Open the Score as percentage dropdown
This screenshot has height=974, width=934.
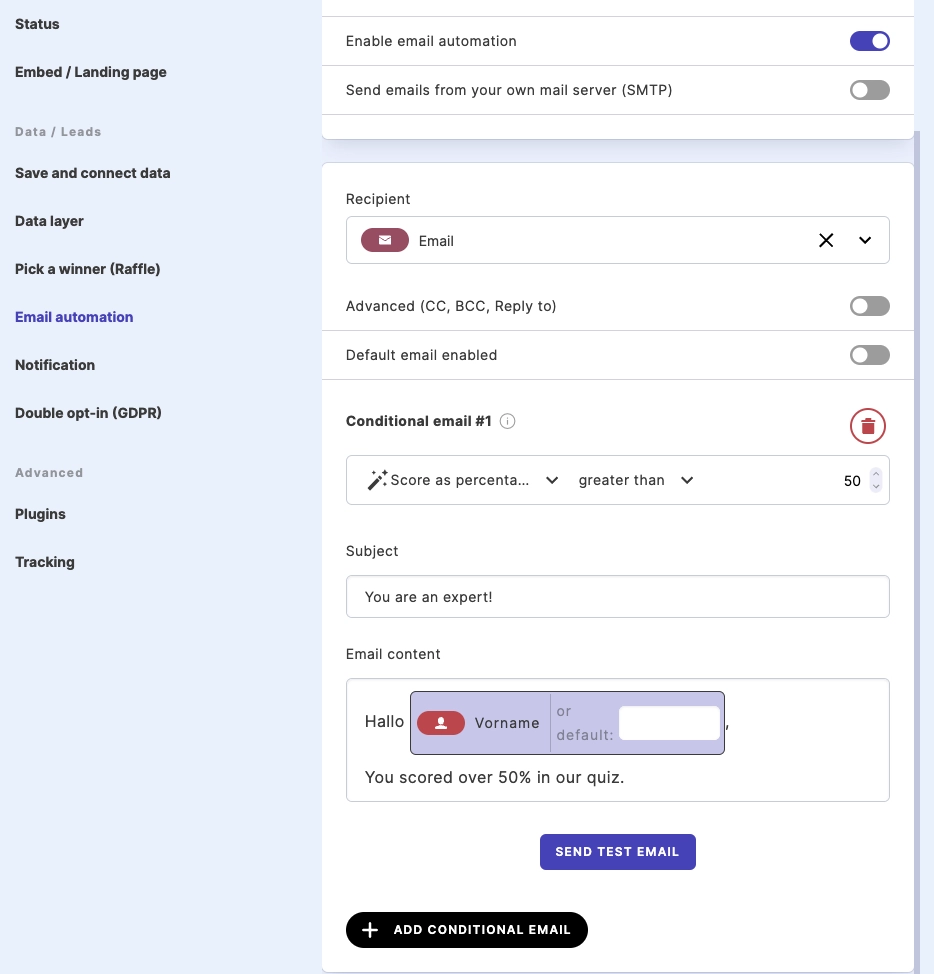click(551, 480)
